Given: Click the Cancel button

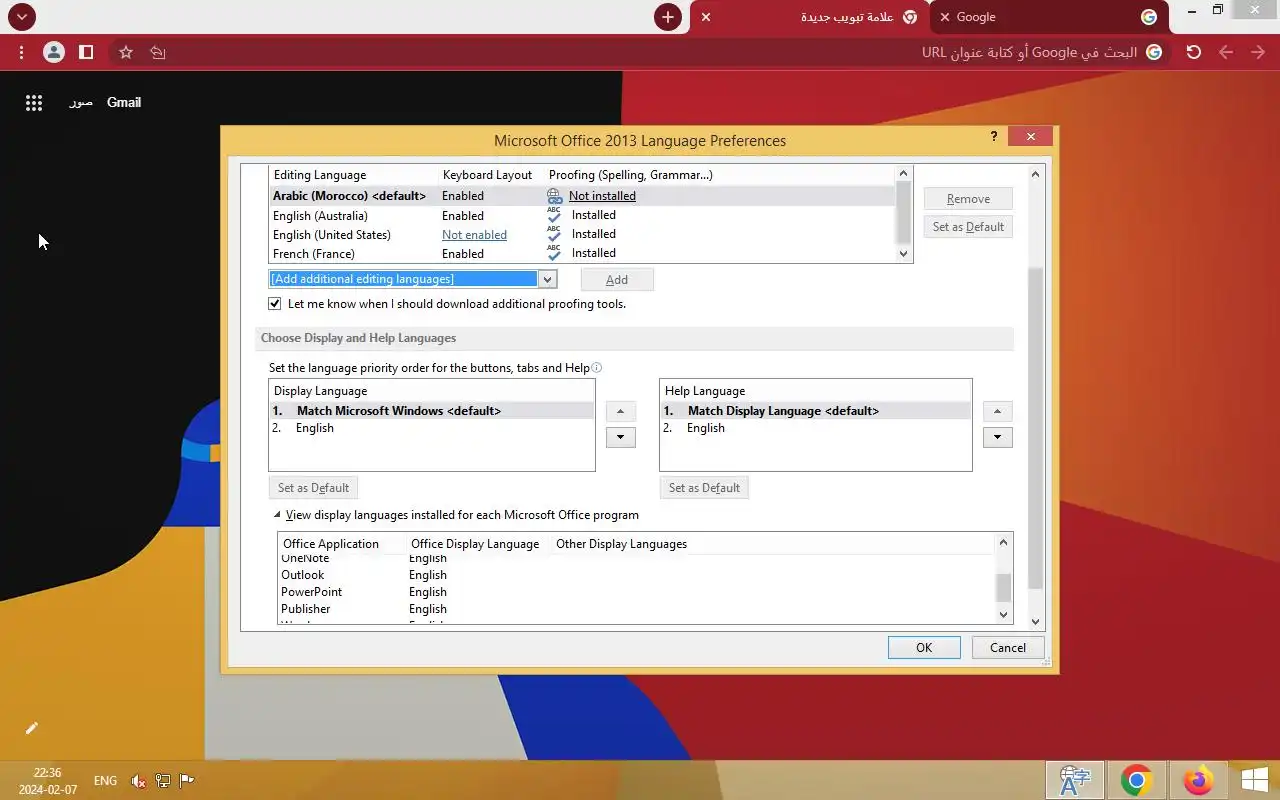Looking at the screenshot, I should coord(1008,647).
